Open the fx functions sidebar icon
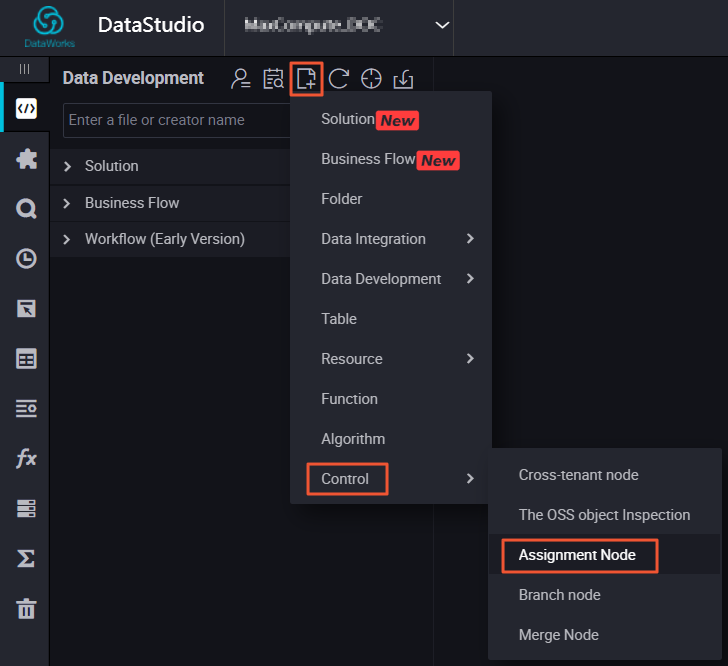The height and width of the screenshot is (666, 728). (x=26, y=459)
